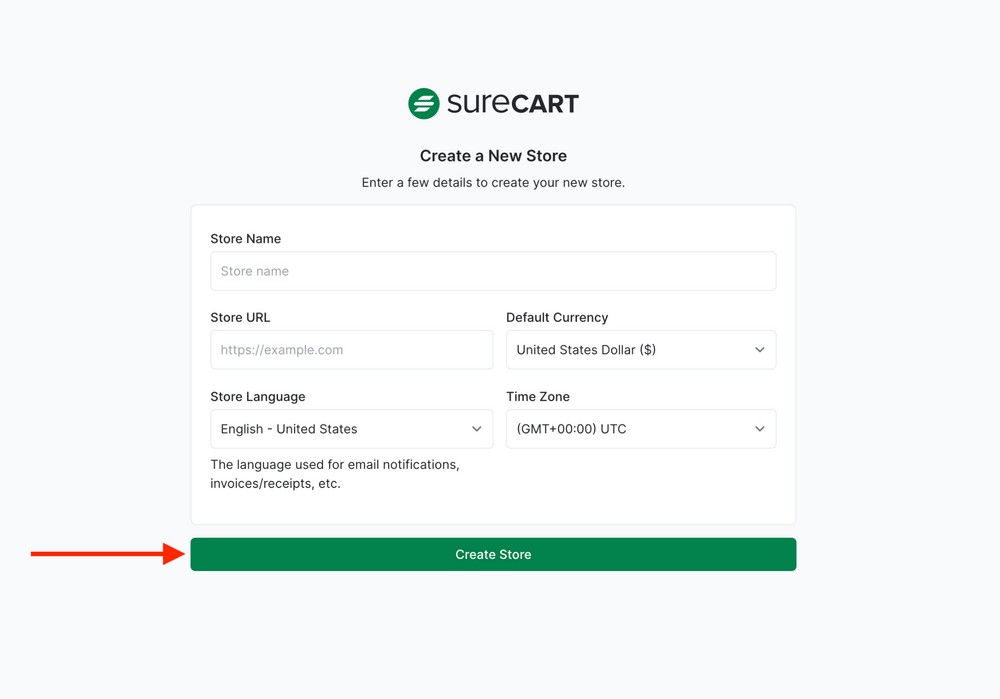Click the Store URL label

click(240, 317)
